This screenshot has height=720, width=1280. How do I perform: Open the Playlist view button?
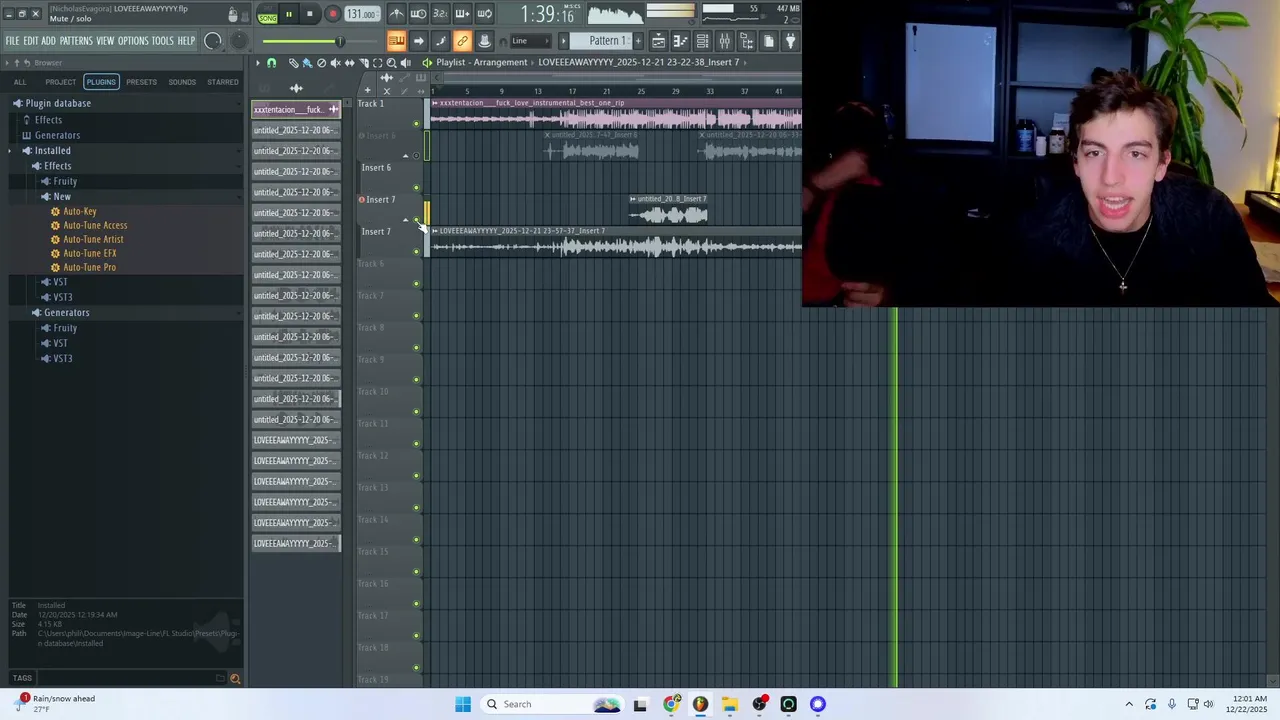[659, 41]
